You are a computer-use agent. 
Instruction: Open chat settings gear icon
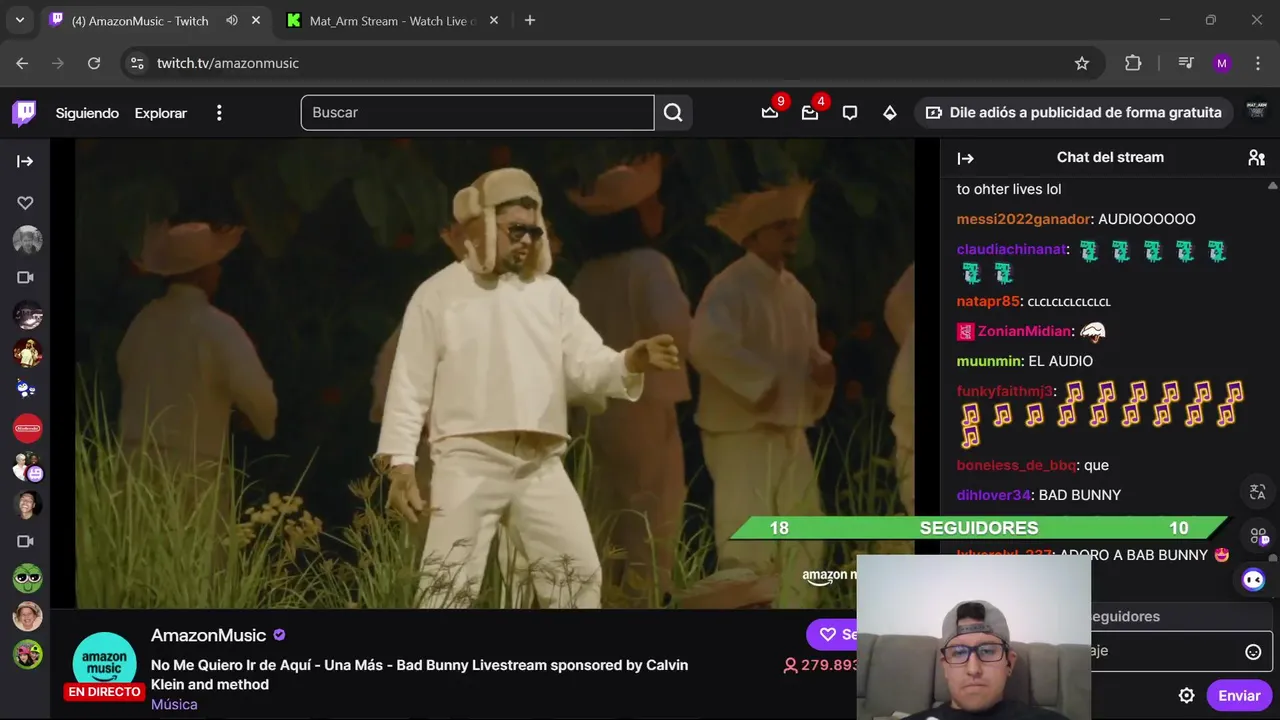[1186, 695]
